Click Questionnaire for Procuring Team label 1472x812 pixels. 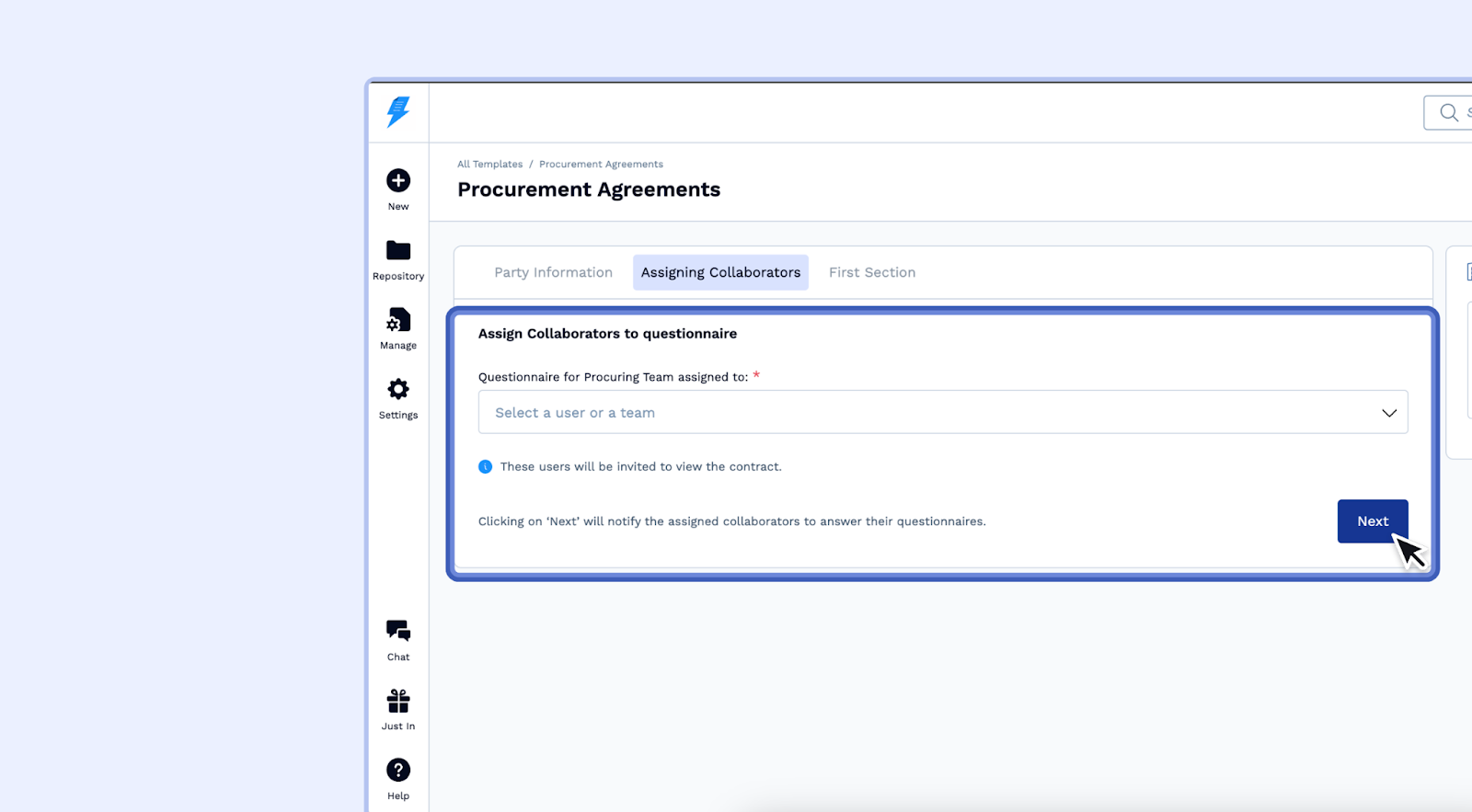(613, 377)
